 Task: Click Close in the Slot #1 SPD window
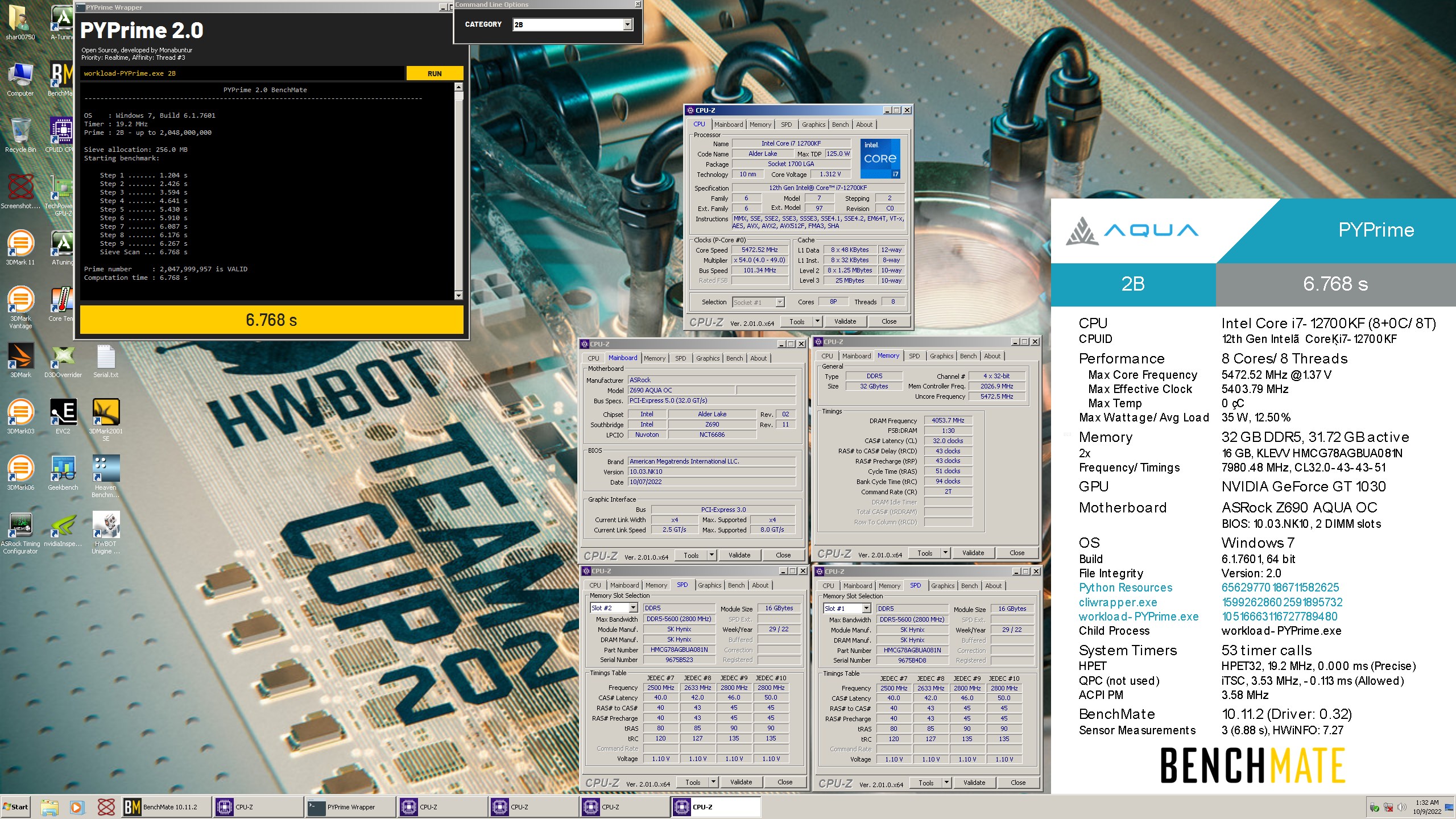pyautogui.click(x=1018, y=783)
